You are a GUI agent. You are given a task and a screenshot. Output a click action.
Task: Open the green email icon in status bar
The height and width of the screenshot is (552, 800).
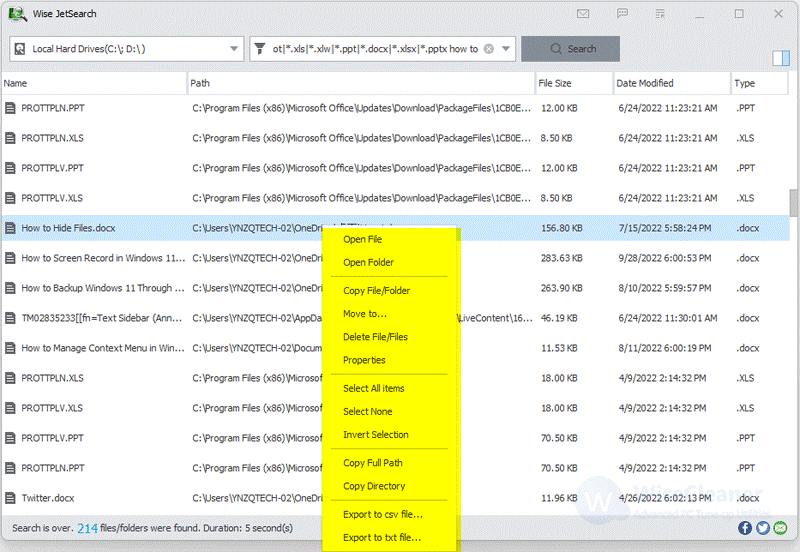(780, 528)
